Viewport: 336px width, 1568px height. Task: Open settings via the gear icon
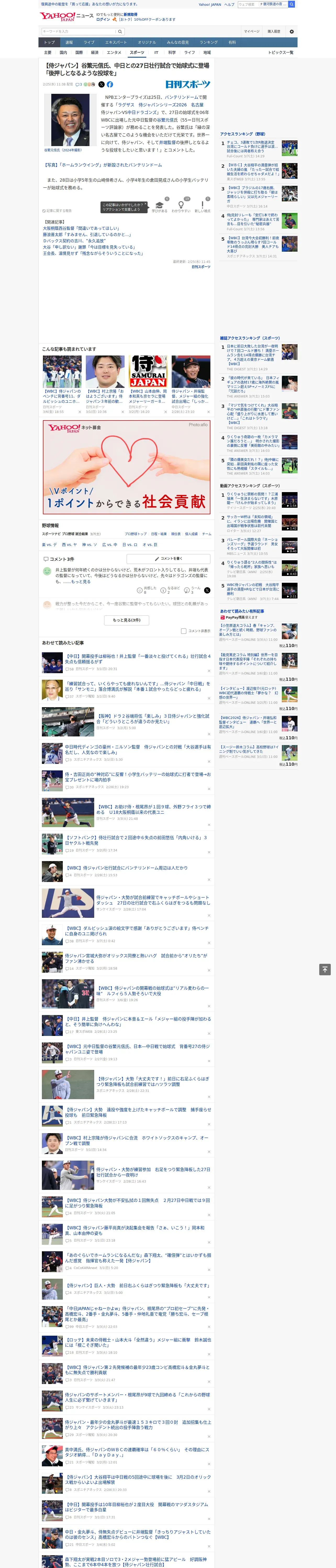point(292,32)
